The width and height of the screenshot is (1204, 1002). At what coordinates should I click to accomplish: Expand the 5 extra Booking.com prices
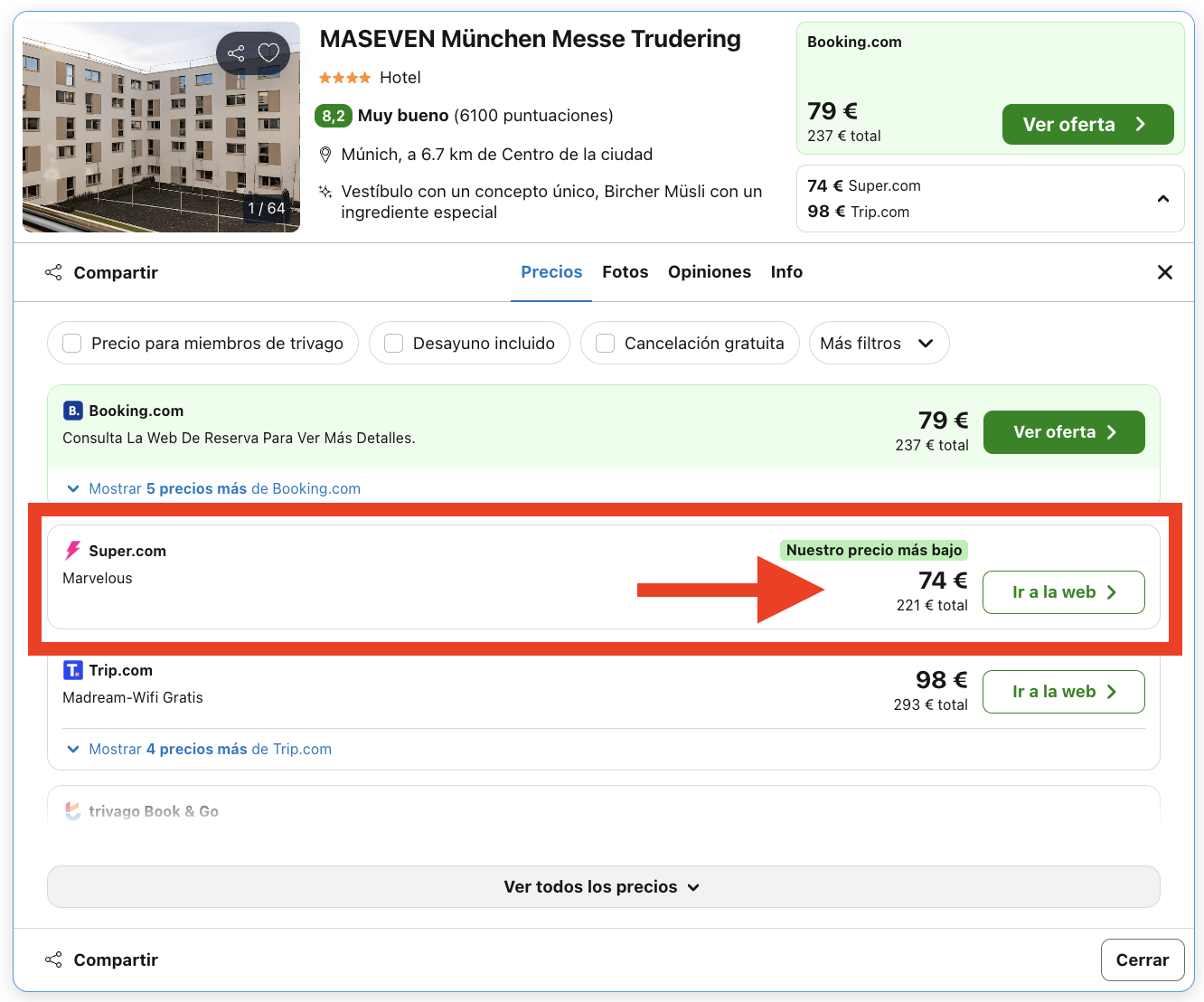pos(212,488)
